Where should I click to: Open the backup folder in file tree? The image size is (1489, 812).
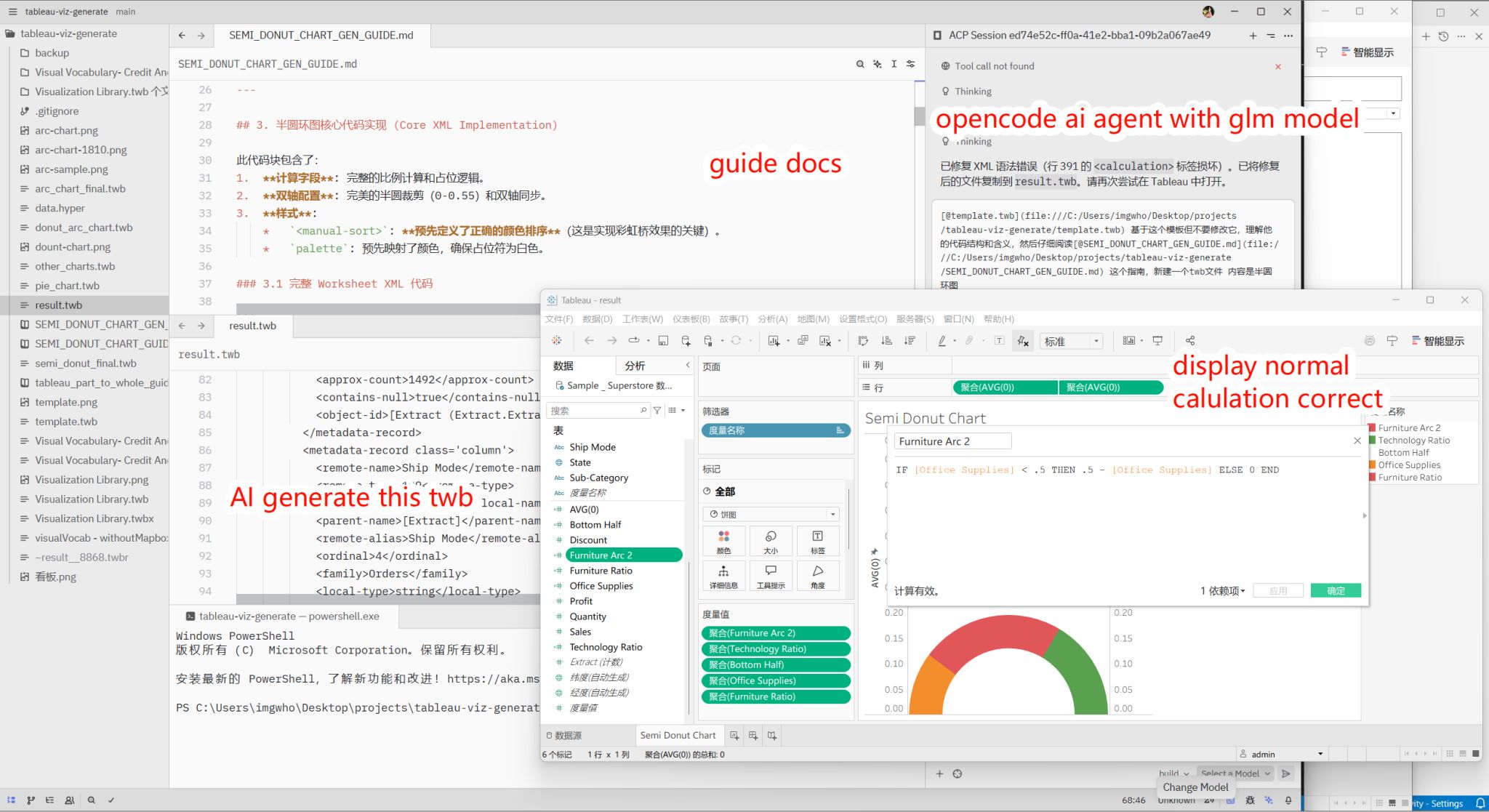52,53
